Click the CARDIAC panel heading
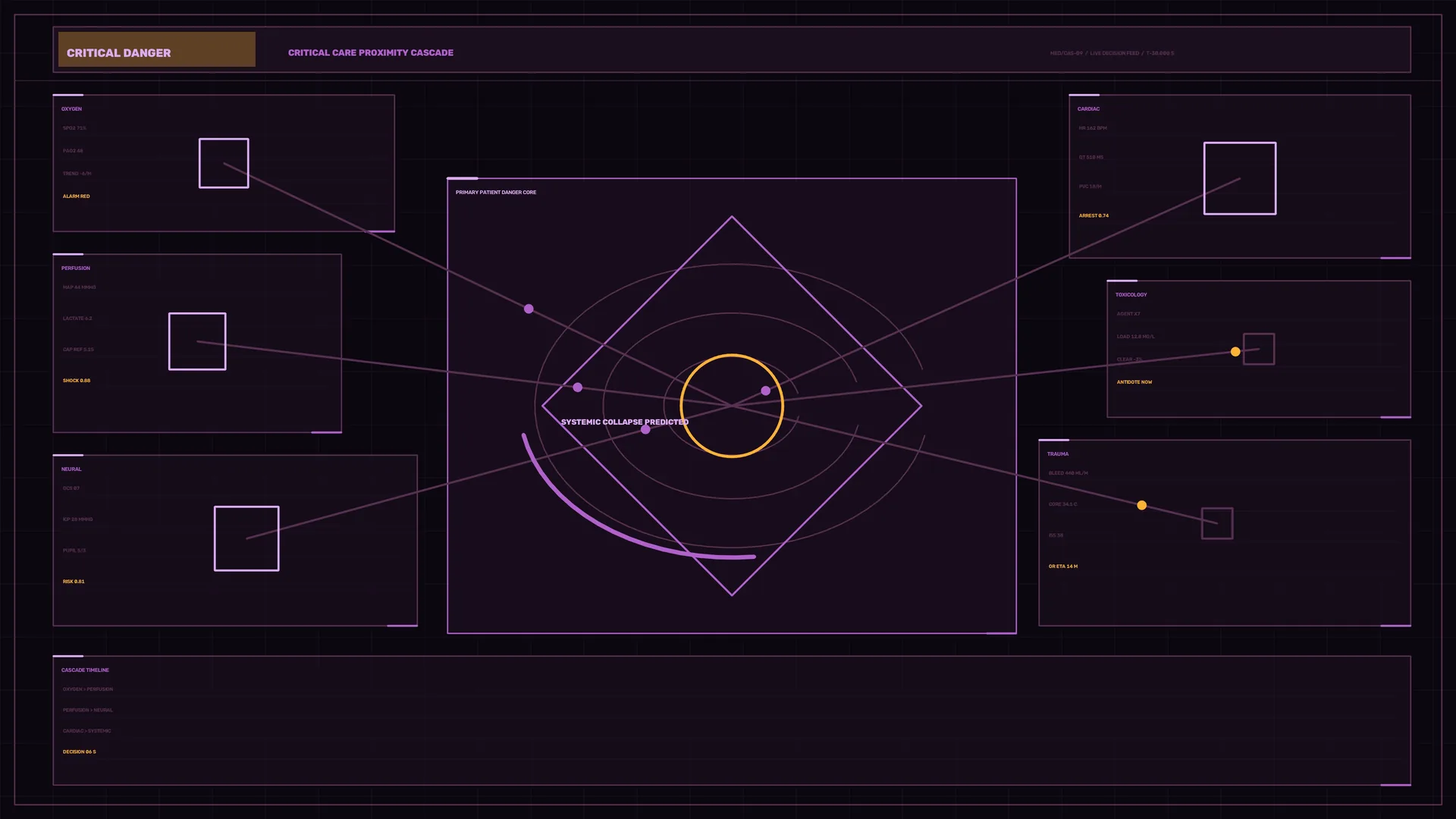The image size is (1456, 819). pos(1088,109)
